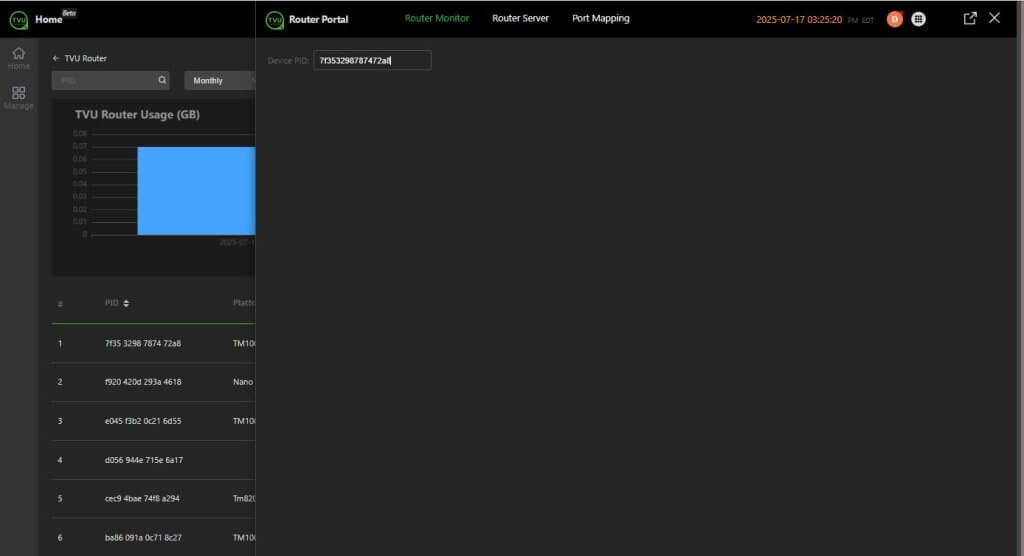Click the blue usage bar in chart
This screenshot has height=556, width=1024.
(196, 191)
